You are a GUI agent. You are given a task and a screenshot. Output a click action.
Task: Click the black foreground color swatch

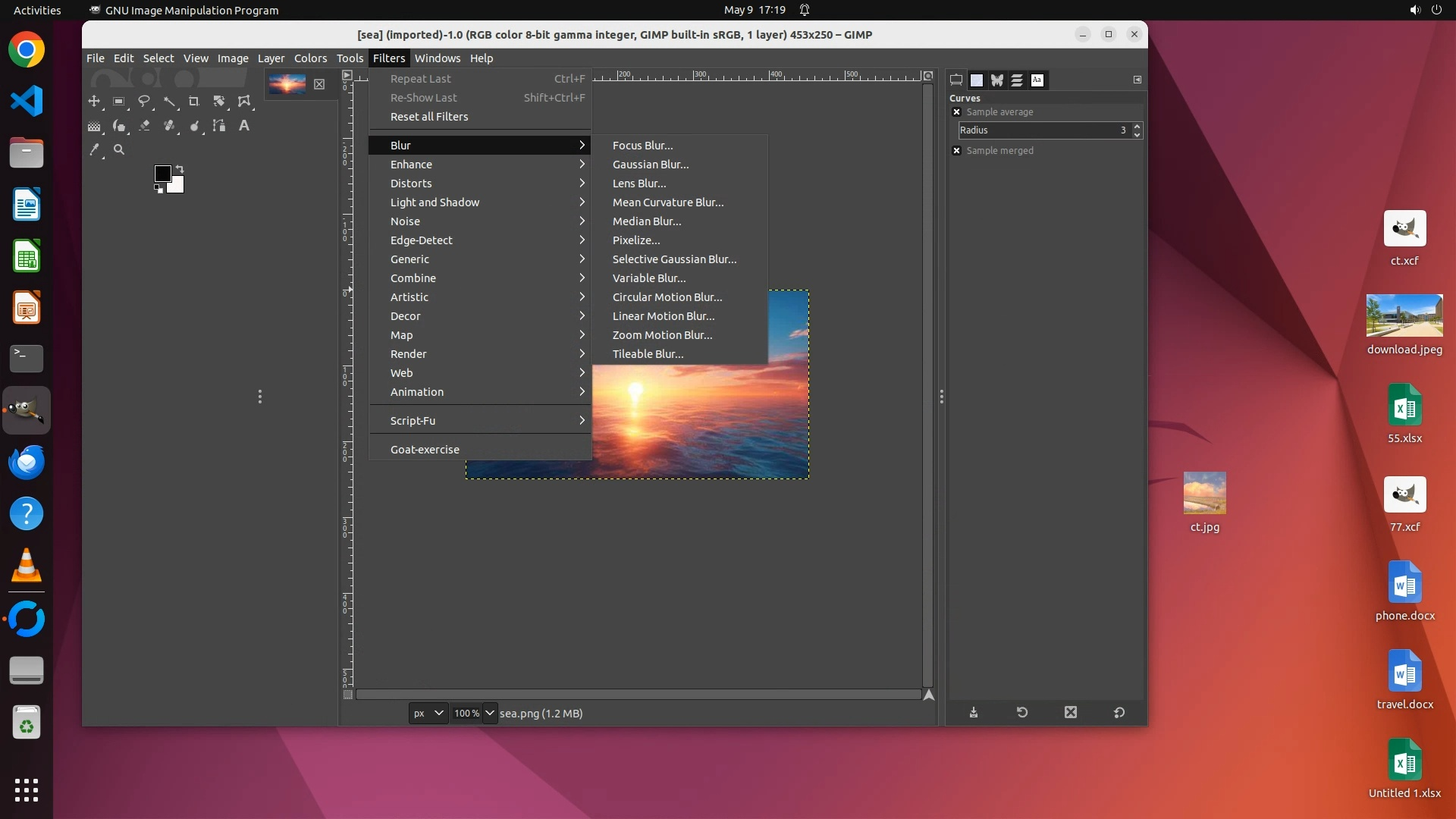click(162, 174)
